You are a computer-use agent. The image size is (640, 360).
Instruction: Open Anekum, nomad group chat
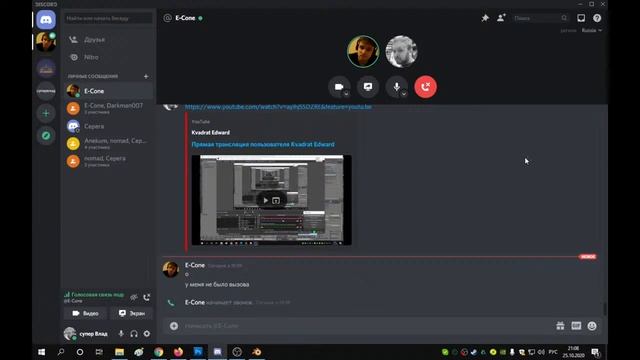(x=108, y=143)
